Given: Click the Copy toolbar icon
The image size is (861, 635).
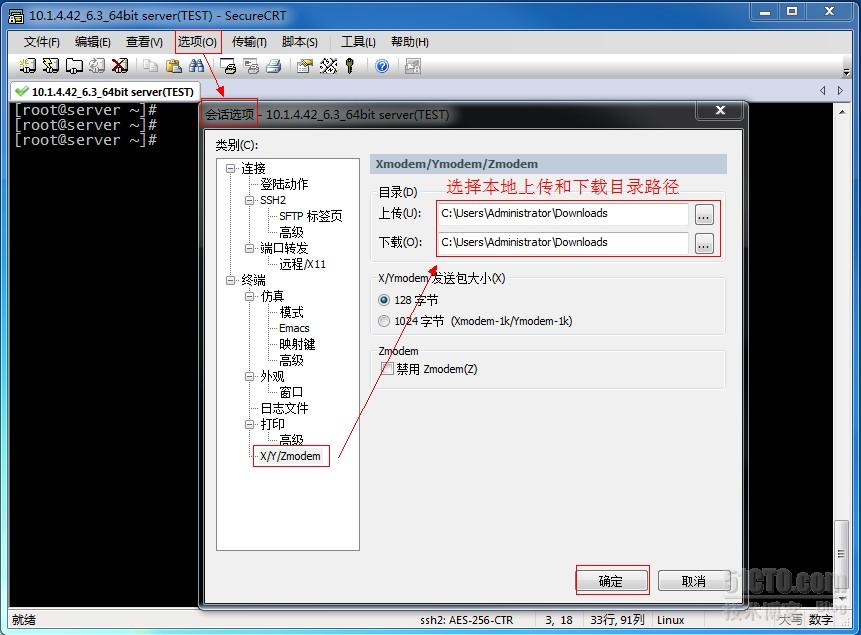Looking at the screenshot, I should point(150,66).
